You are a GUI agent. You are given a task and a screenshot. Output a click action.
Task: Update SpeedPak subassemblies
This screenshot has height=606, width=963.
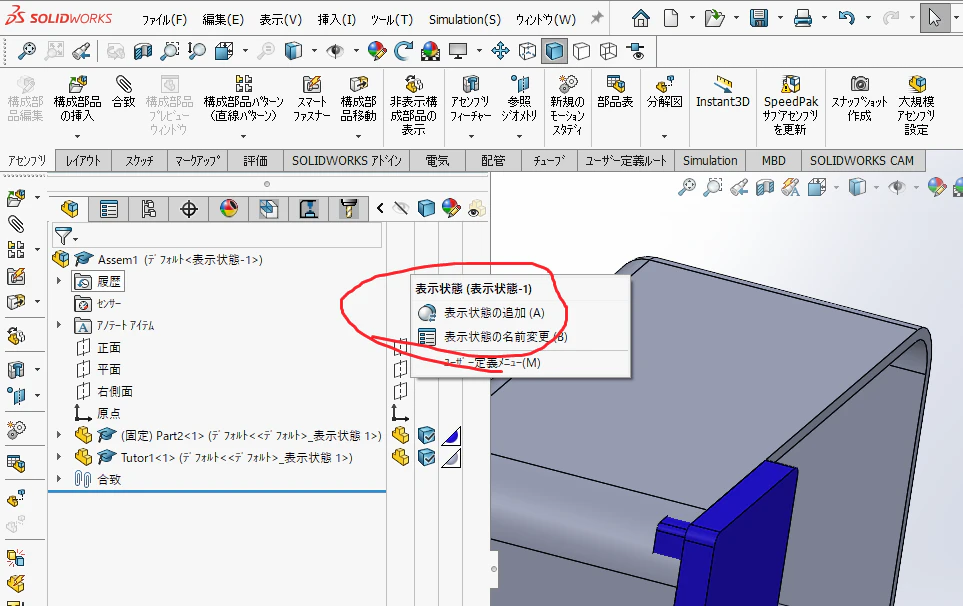point(790,106)
